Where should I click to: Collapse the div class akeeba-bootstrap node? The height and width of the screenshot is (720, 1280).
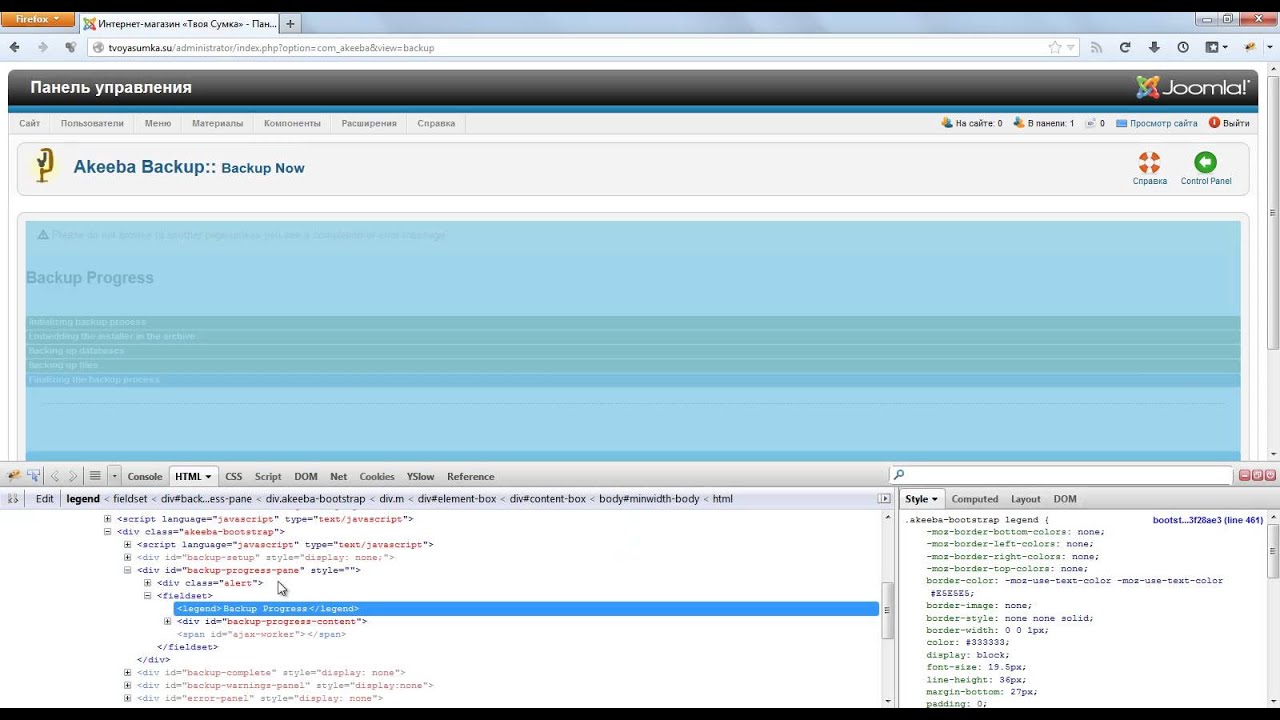(x=108, y=532)
